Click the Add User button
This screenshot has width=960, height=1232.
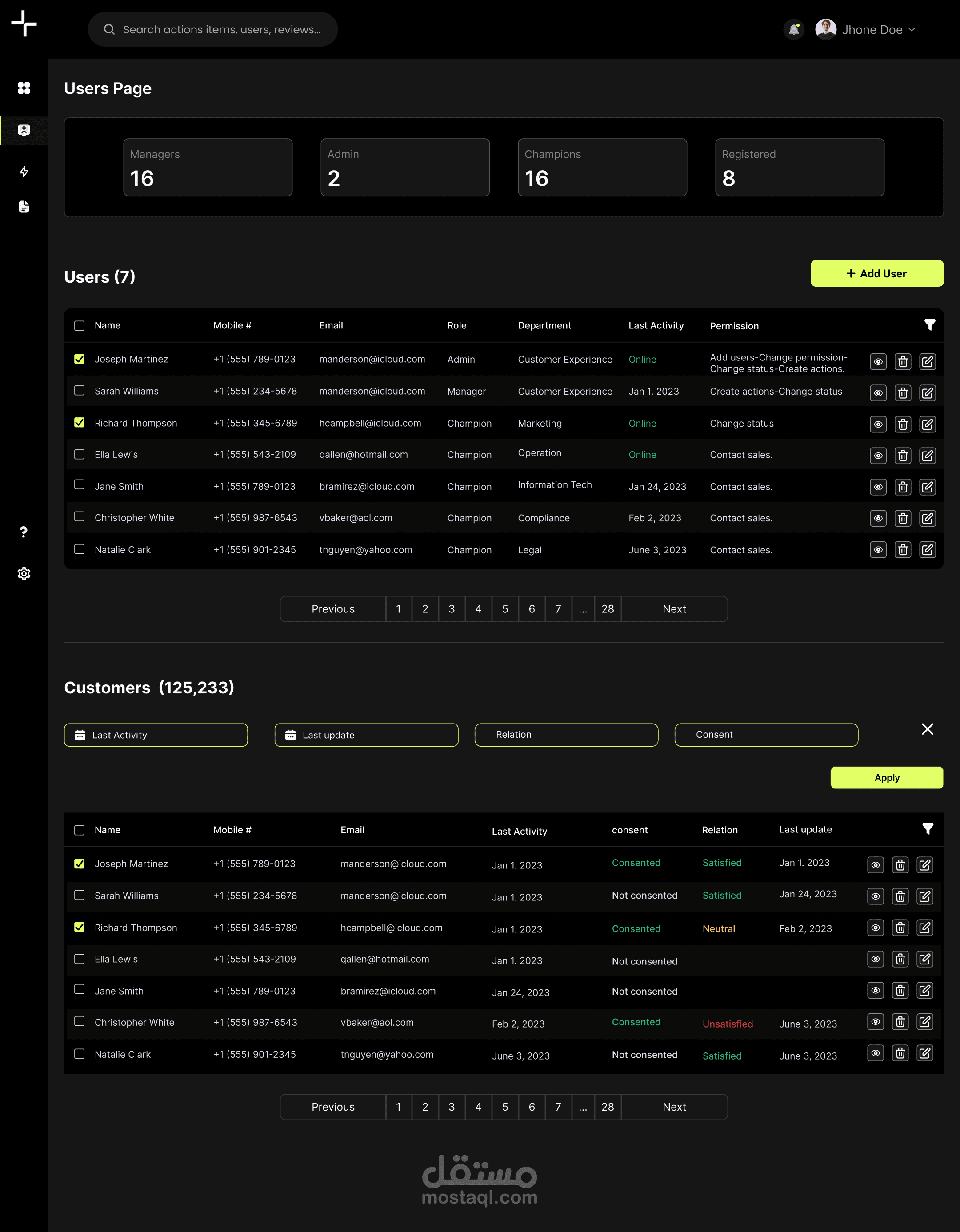[876, 274]
